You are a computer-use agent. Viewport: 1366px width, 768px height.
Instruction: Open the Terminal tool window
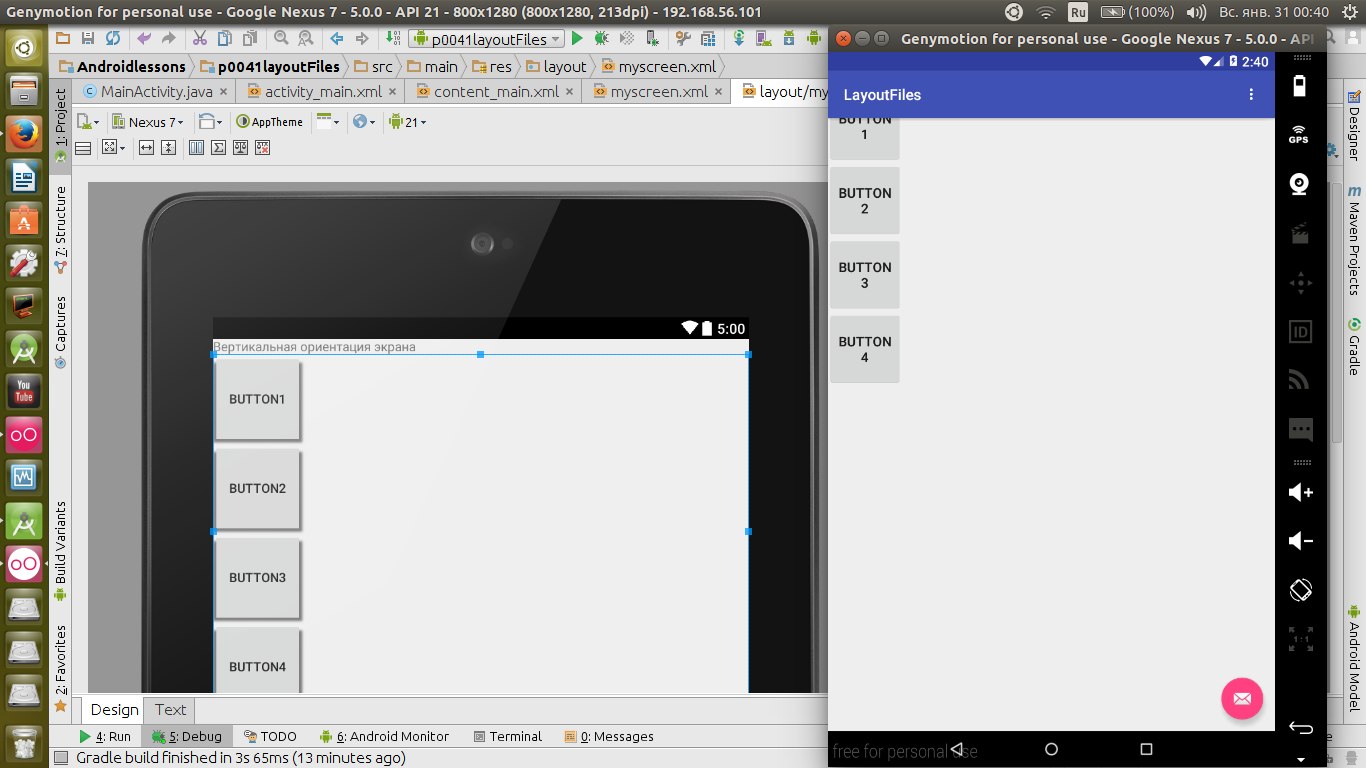point(507,736)
